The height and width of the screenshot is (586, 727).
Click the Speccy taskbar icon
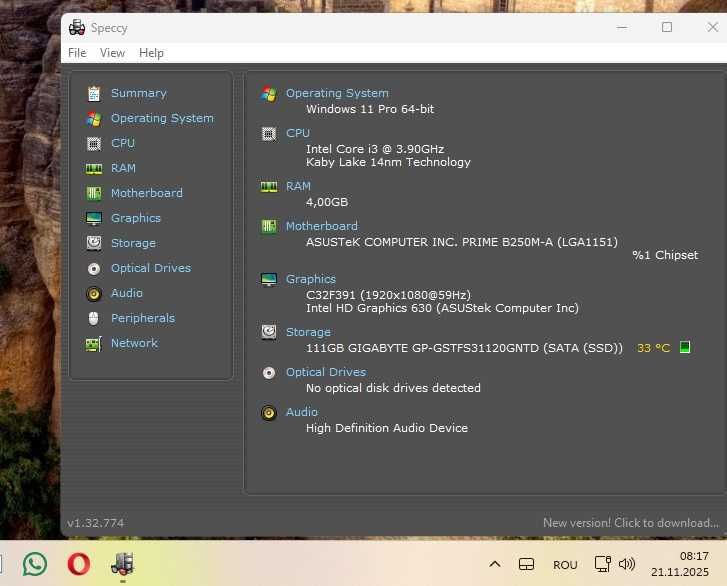tap(122, 564)
